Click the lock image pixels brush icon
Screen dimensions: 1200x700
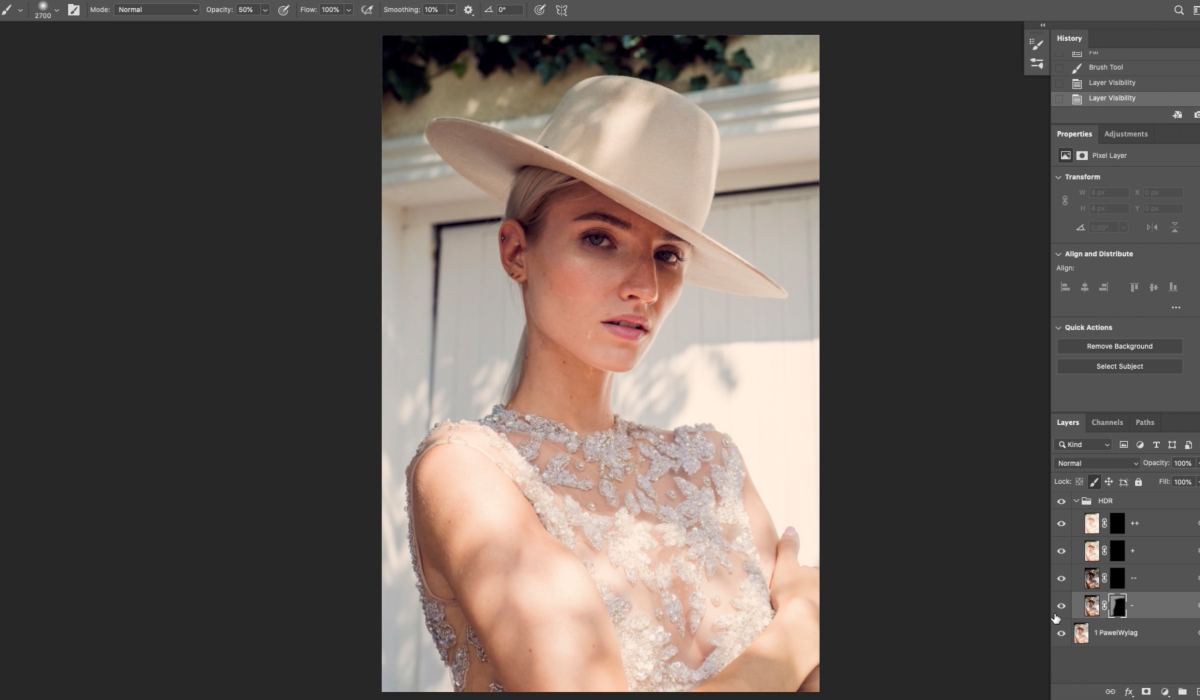(1094, 482)
